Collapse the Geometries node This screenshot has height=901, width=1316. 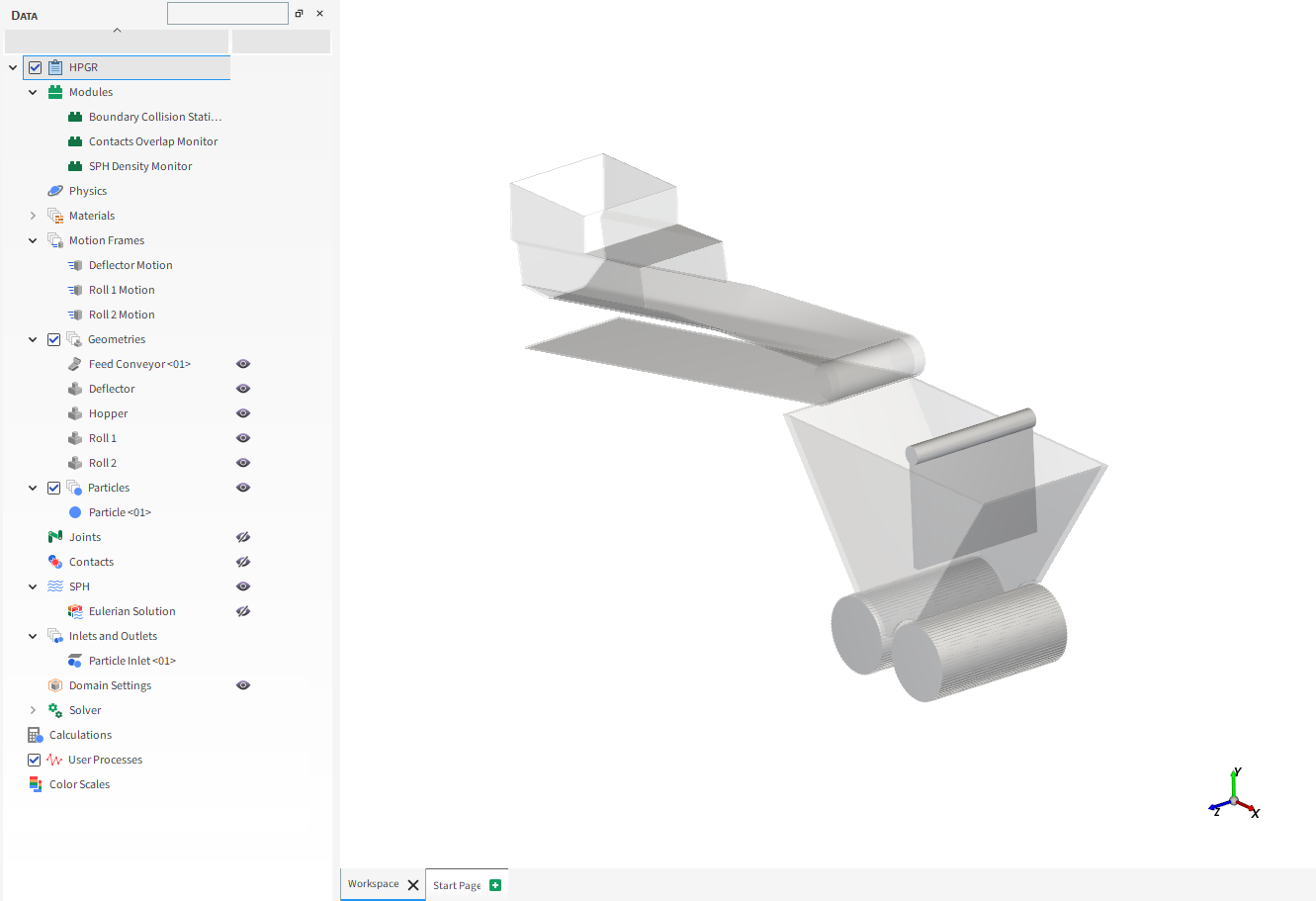point(33,339)
